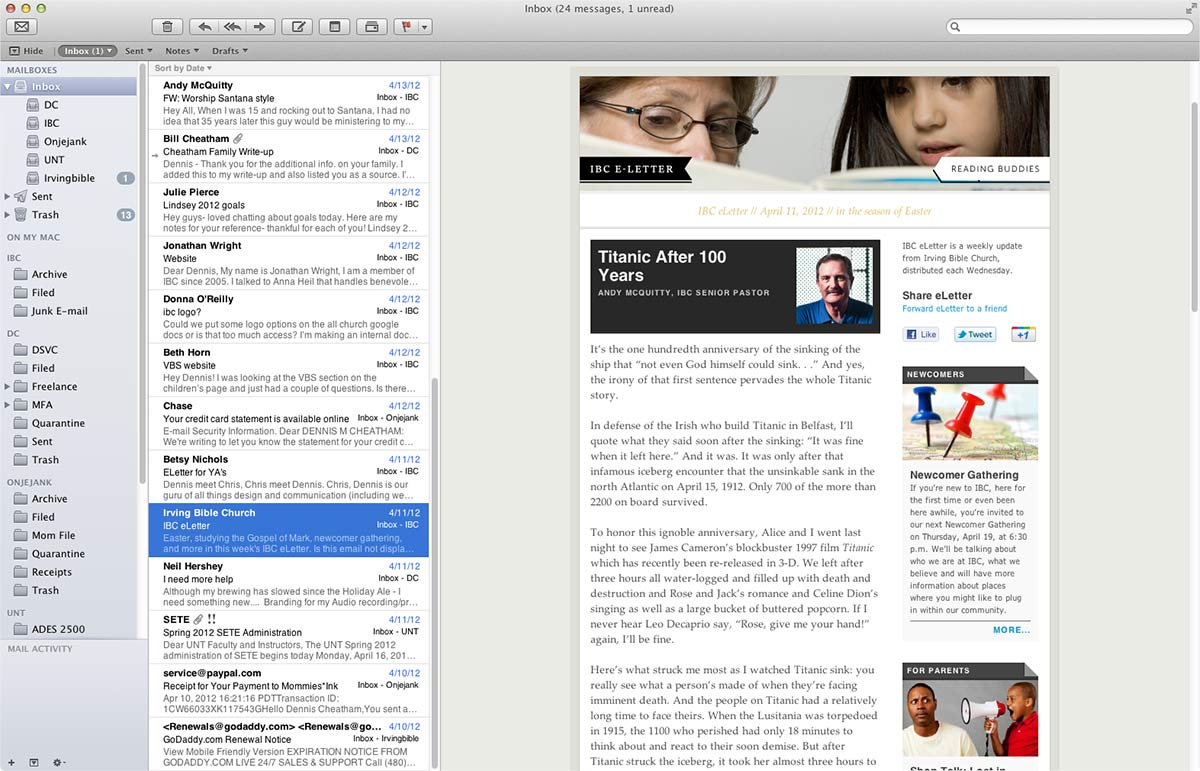Open the Onjejank inbox
This screenshot has width=1200, height=771.
coord(65,142)
